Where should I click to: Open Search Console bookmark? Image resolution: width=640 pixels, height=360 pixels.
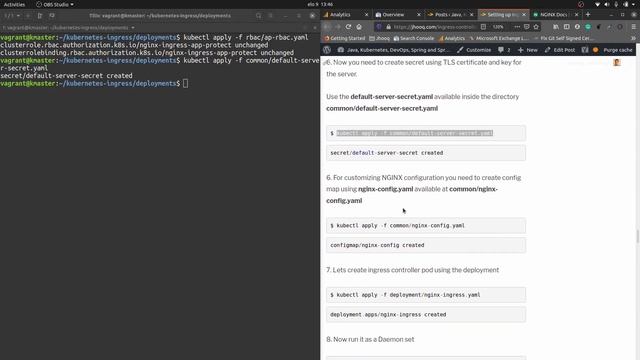click(413, 38)
